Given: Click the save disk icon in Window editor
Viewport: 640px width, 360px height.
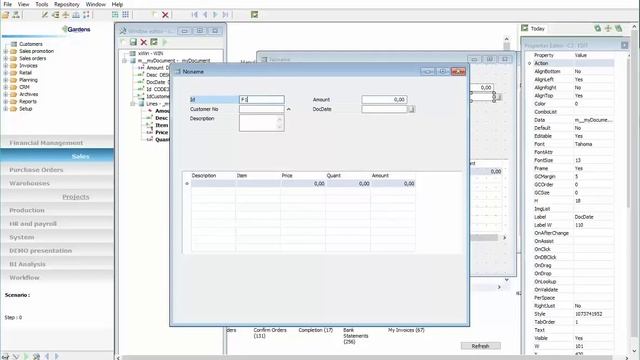Looking at the screenshot, I should click(133, 42).
